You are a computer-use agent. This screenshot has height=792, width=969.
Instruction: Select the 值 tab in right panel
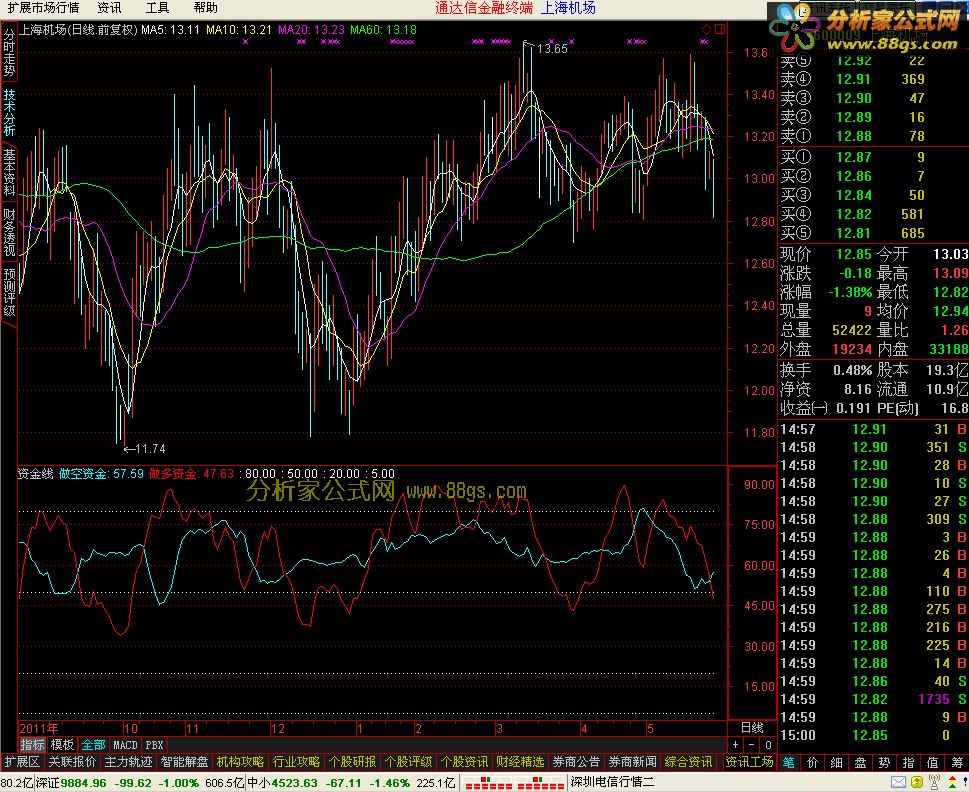click(x=933, y=763)
